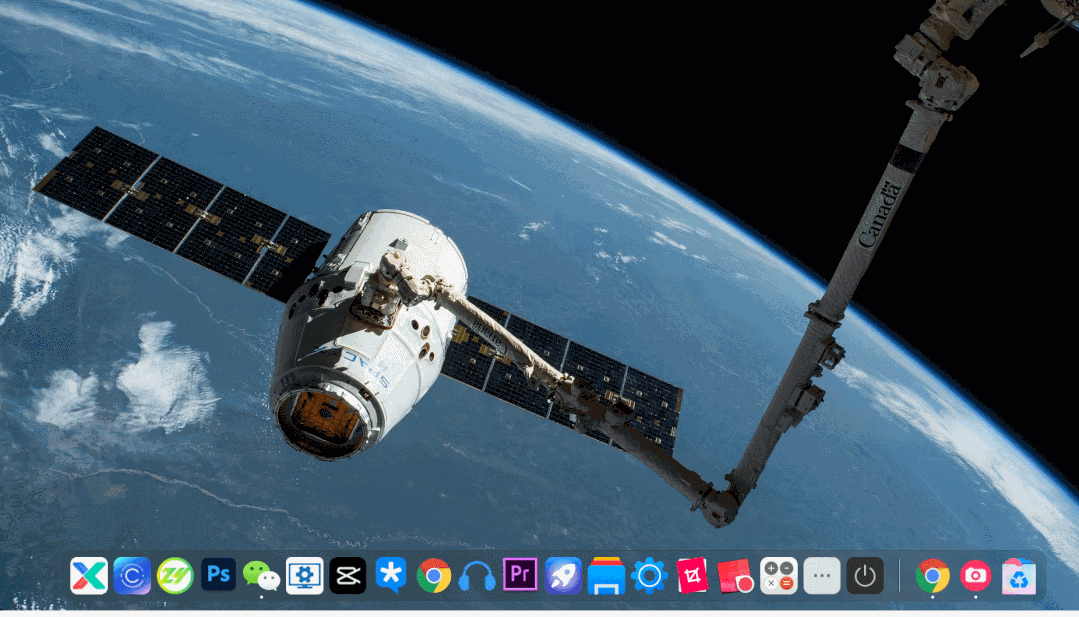Open the green ZY app
This screenshot has height=617, width=1079.
click(x=174, y=576)
